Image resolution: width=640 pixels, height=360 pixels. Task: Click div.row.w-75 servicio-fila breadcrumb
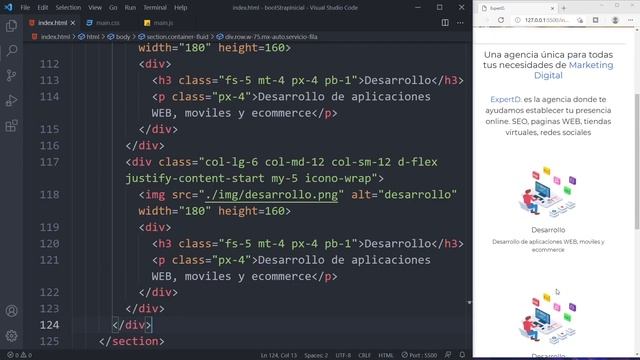tap(271, 37)
